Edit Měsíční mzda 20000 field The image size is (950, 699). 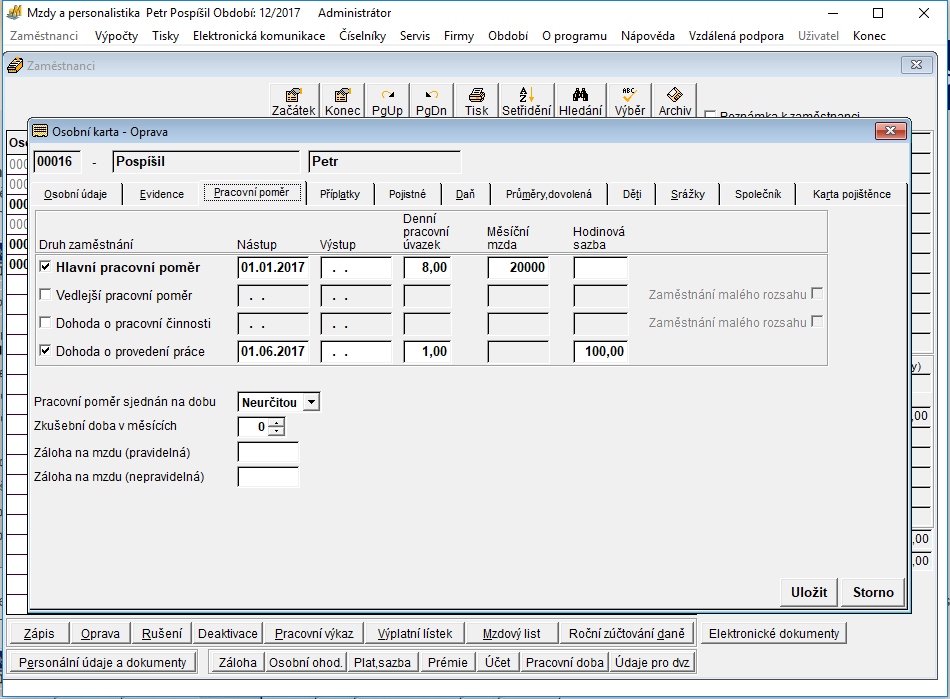[x=518, y=267]
